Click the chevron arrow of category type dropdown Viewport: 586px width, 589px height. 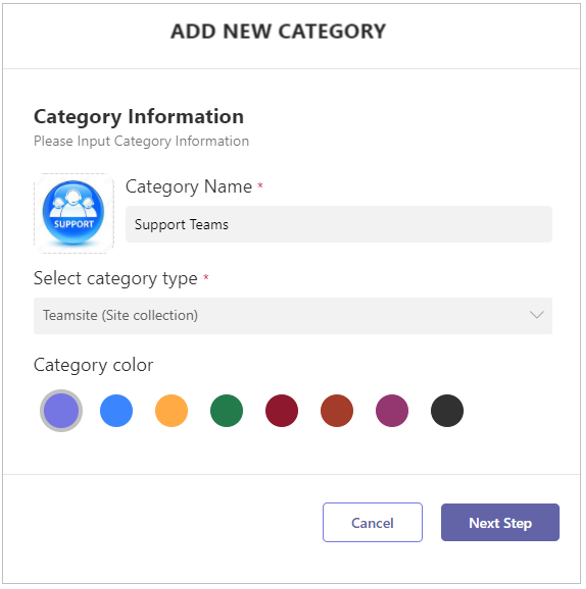point(536,315)
